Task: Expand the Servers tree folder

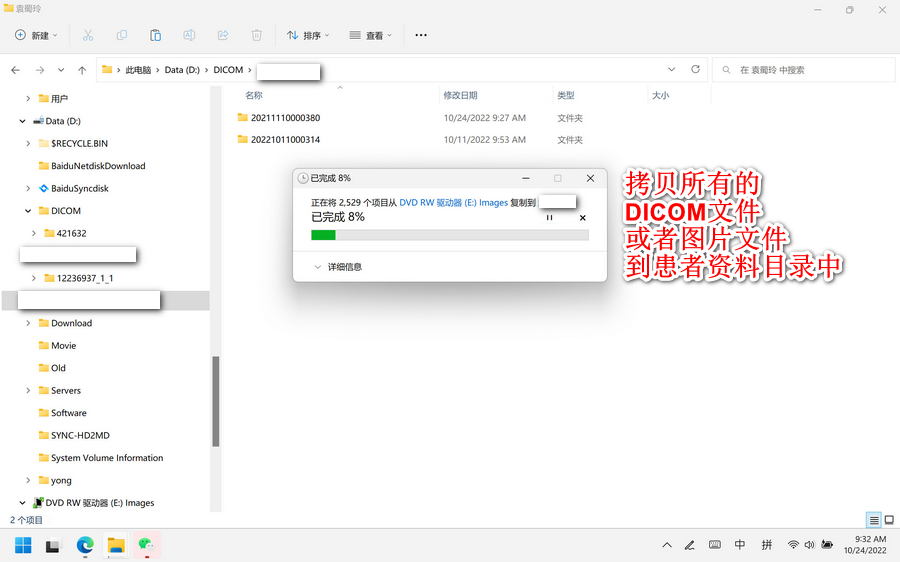Action: [x=28, y=390]
